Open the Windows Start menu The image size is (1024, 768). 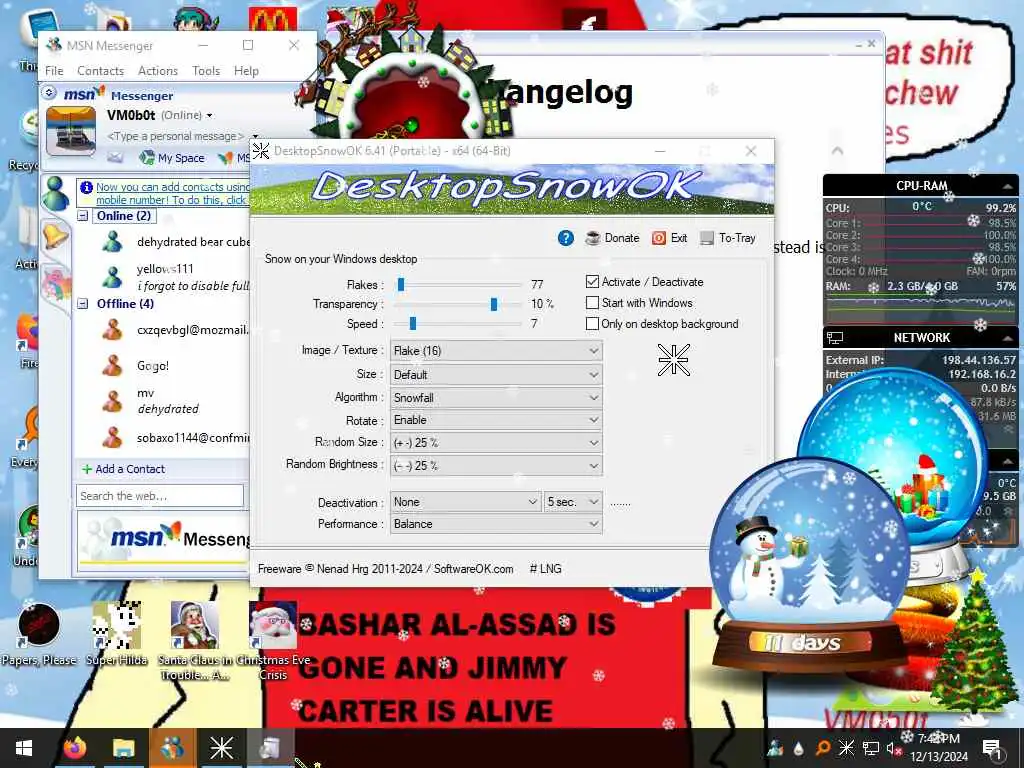pos(24,748)
